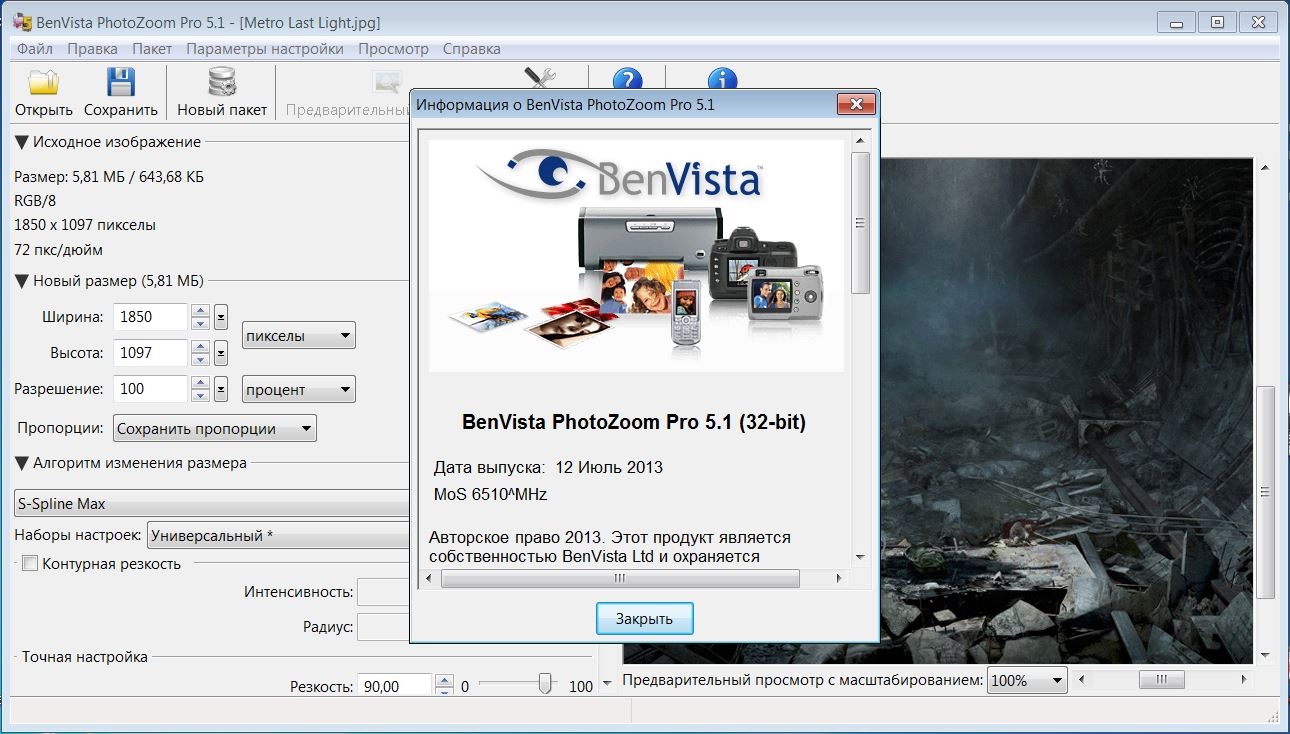Viewport: 1290px width, 734px height.
Task: Click the Разрешение input field showing 100
Action: coord(151,389)
